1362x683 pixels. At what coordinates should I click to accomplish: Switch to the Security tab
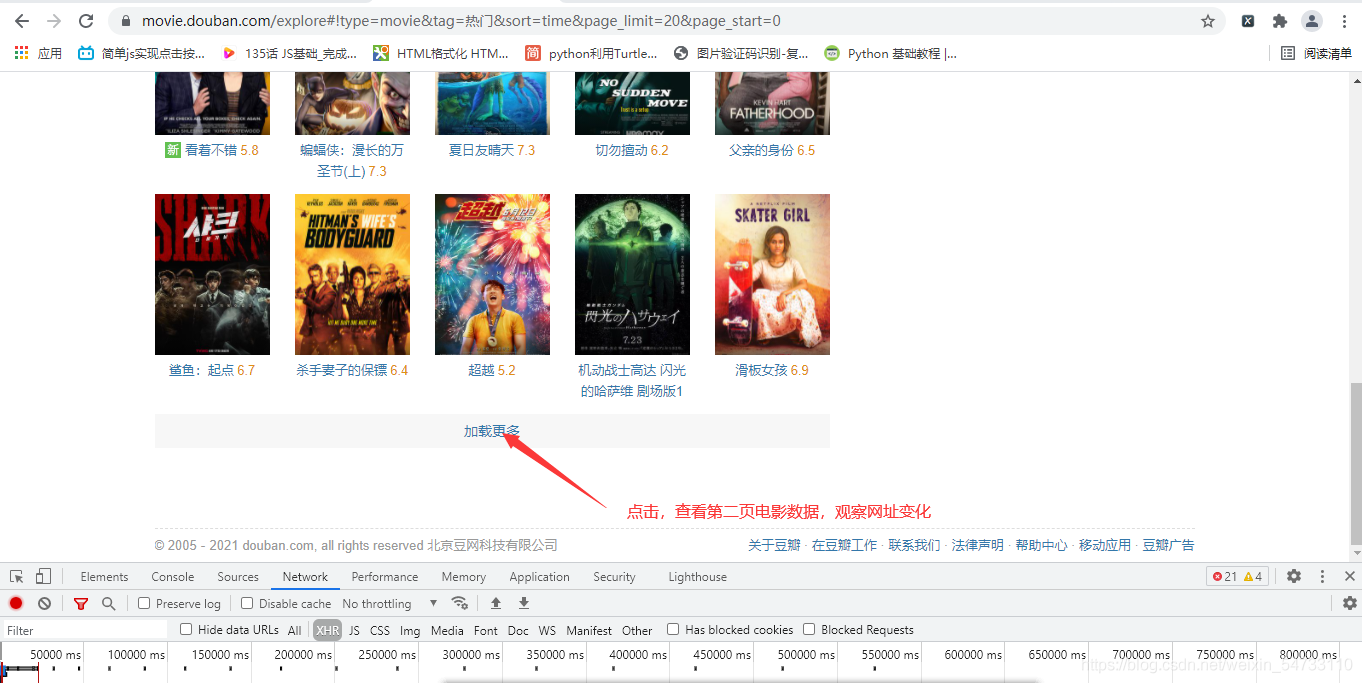tap(614, 576)
